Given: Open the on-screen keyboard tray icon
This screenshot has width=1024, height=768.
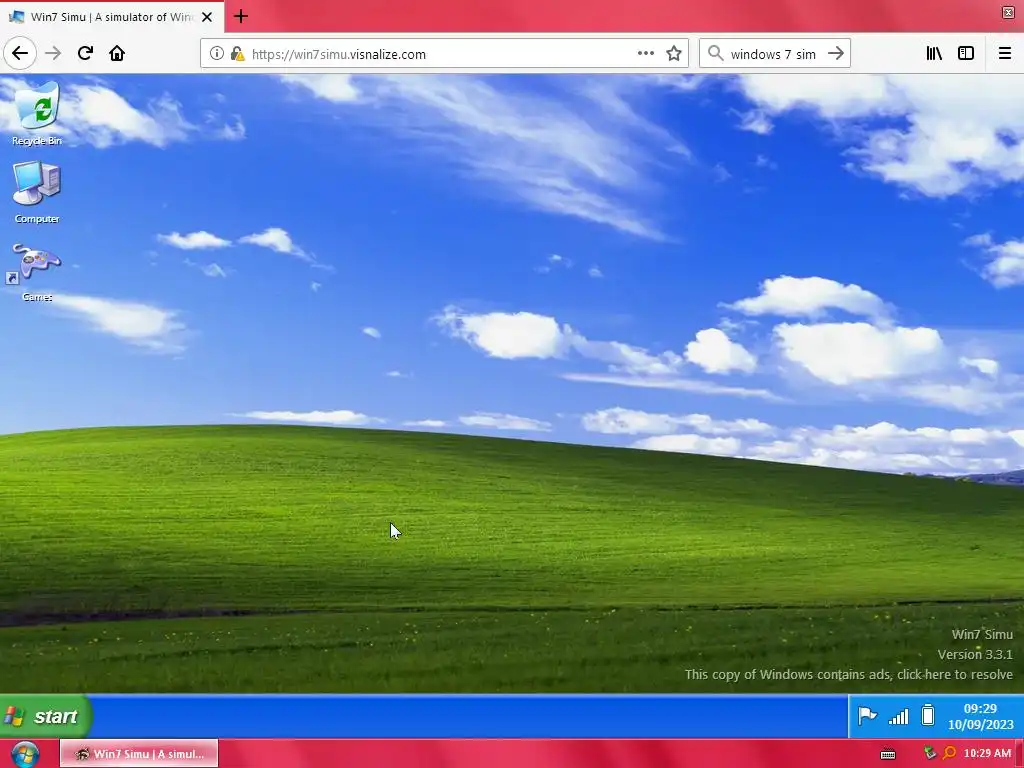Looking at the screenshot, I should click(x=888, y=754).
